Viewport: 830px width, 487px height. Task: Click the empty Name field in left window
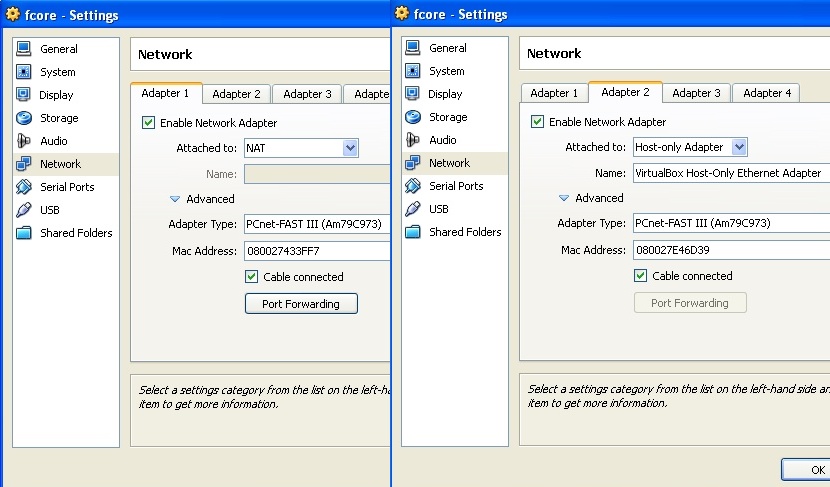(x=317, y=174)
